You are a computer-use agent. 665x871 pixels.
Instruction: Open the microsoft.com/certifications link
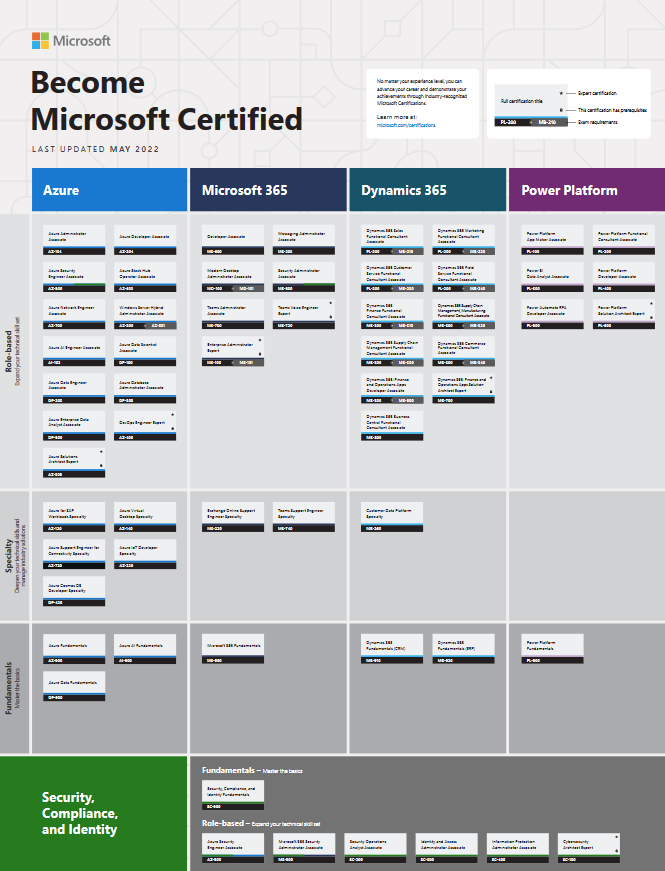(x=406, y=126)
